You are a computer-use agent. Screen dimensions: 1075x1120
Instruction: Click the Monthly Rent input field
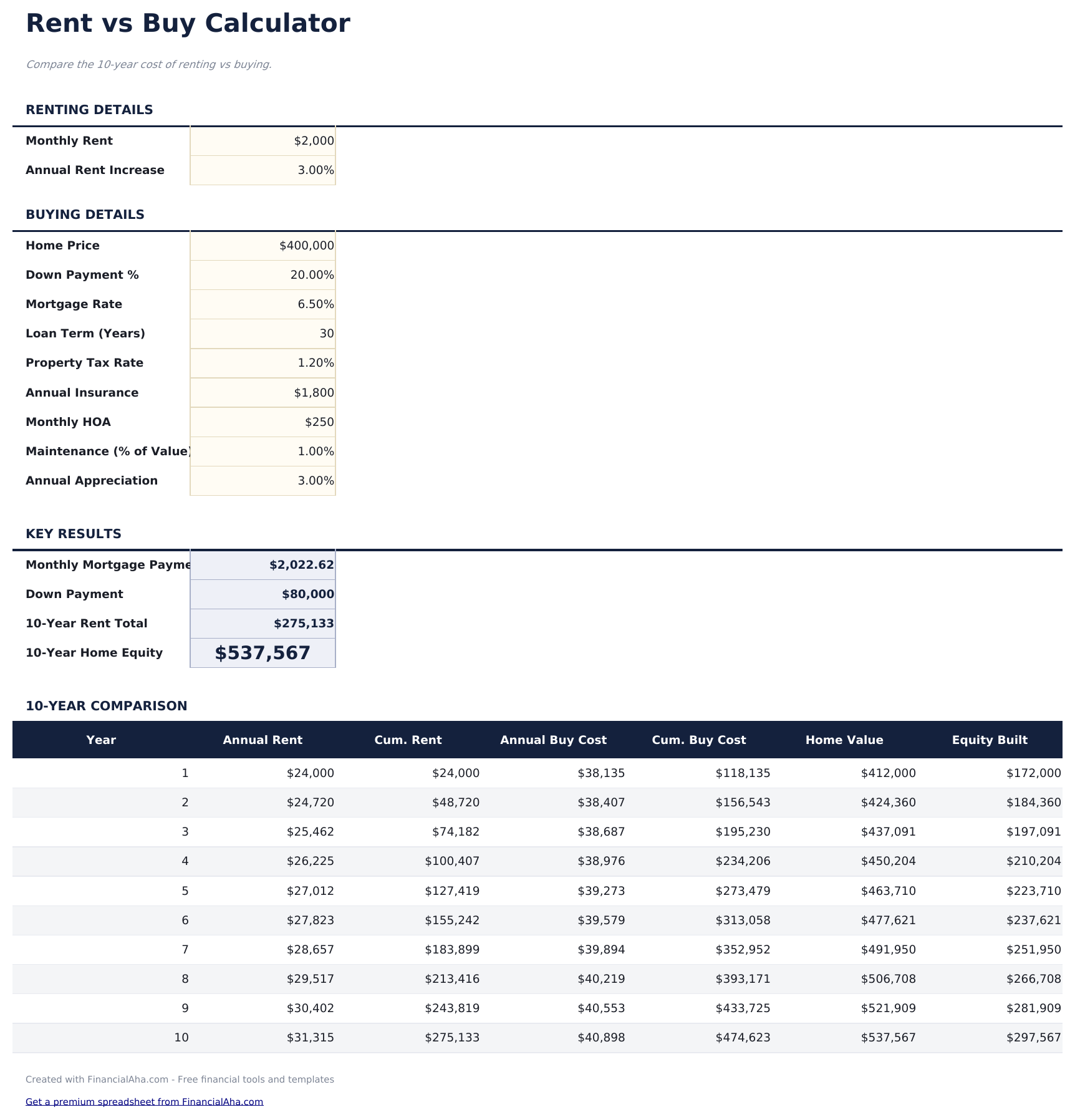tap(263, 141)
